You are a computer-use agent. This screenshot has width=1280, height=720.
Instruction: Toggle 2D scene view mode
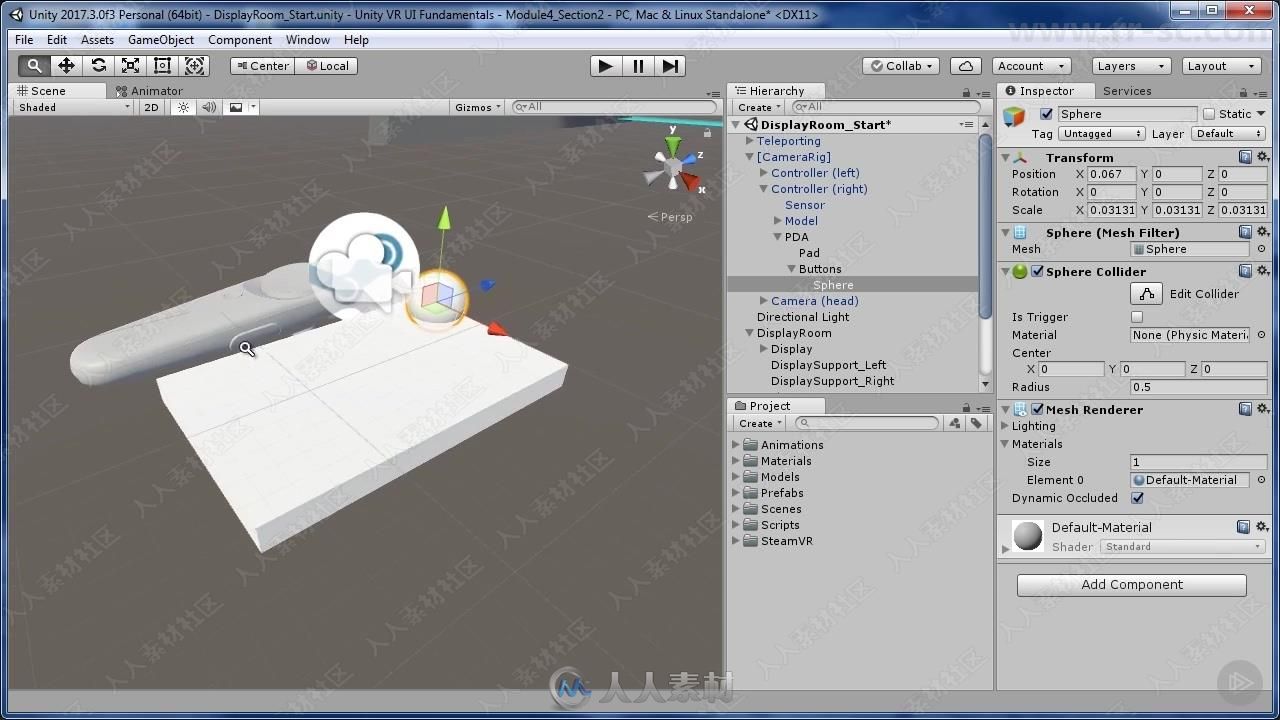[x=151, y=107]
